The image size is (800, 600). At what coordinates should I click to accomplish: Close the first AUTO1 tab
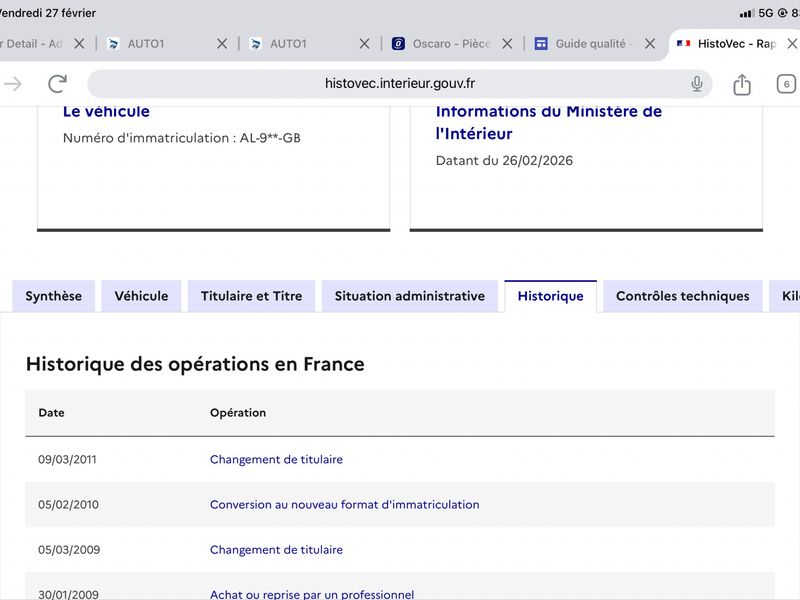[x=222, y=44]
